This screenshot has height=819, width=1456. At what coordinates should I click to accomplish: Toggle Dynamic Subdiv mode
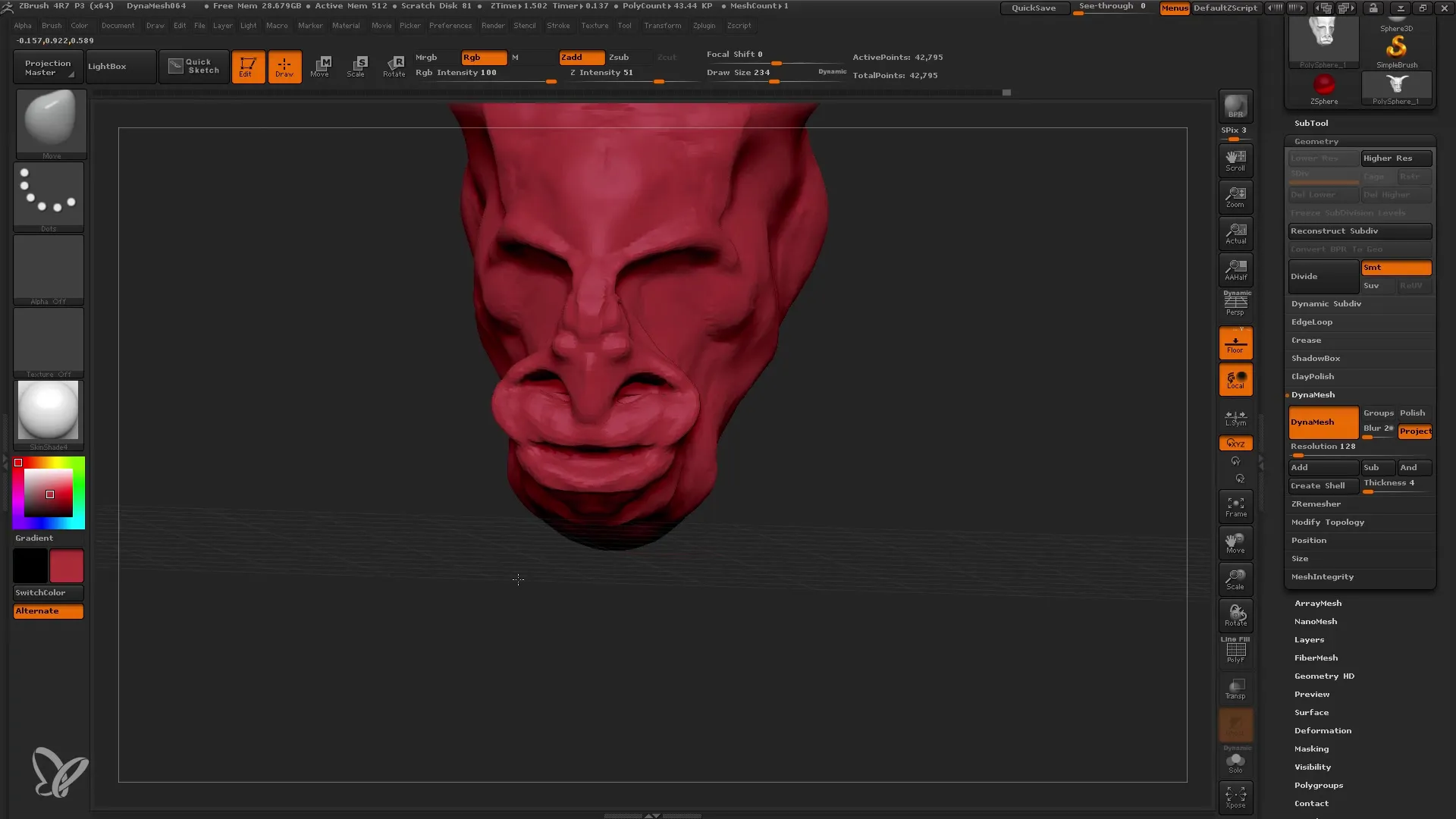point(1327,303)
